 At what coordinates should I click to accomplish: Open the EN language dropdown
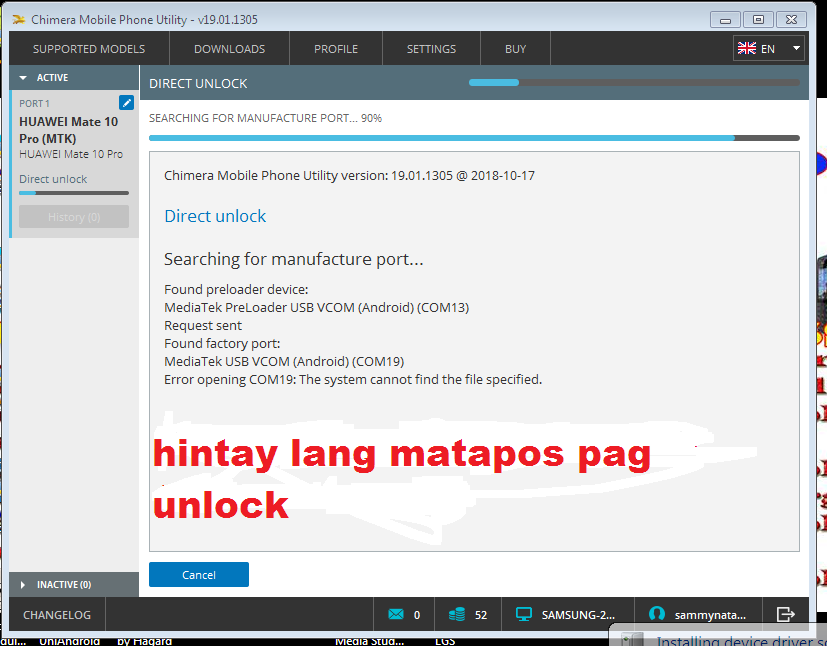pos(768,49)
